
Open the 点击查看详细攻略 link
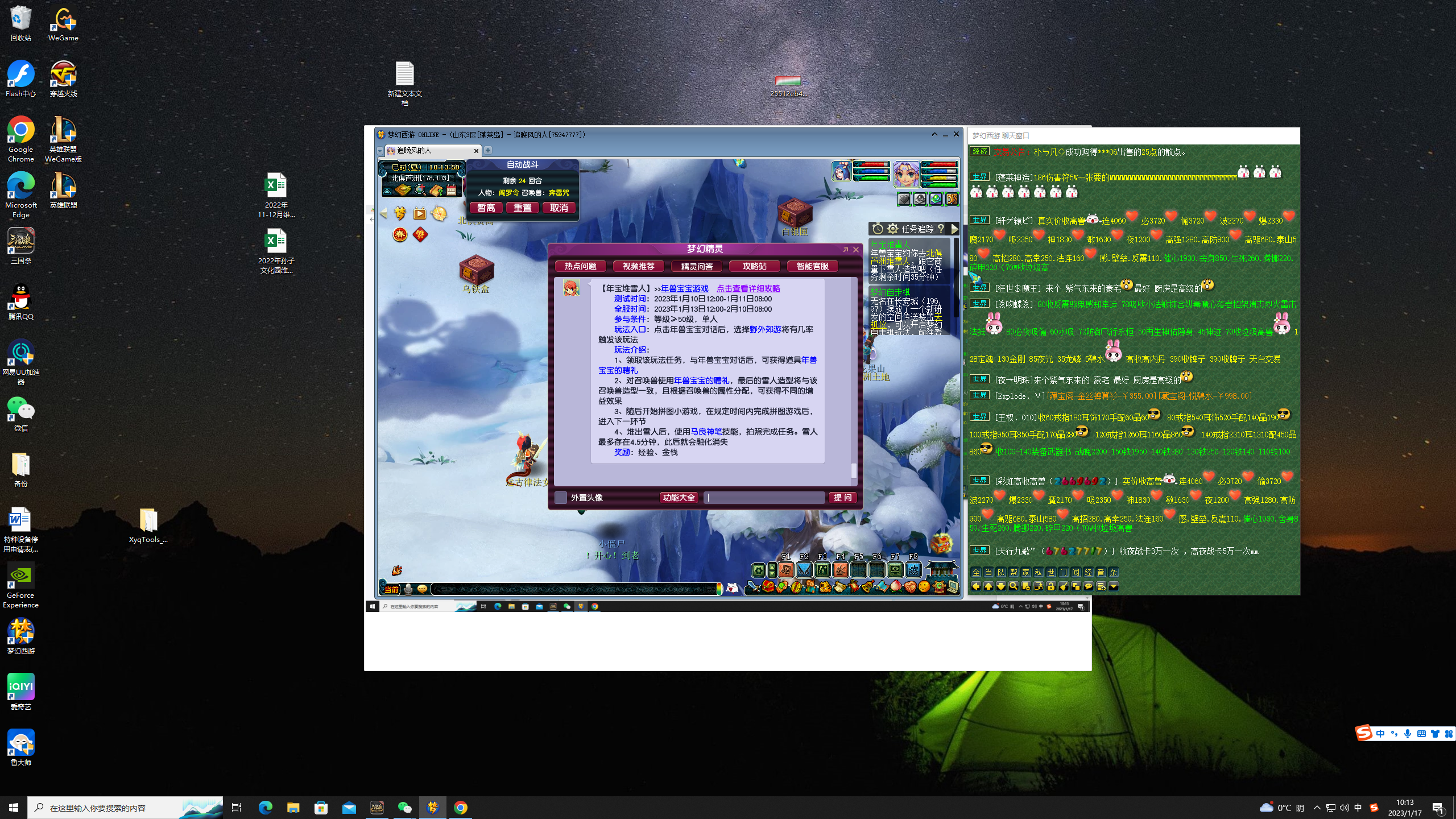point(748,288)
